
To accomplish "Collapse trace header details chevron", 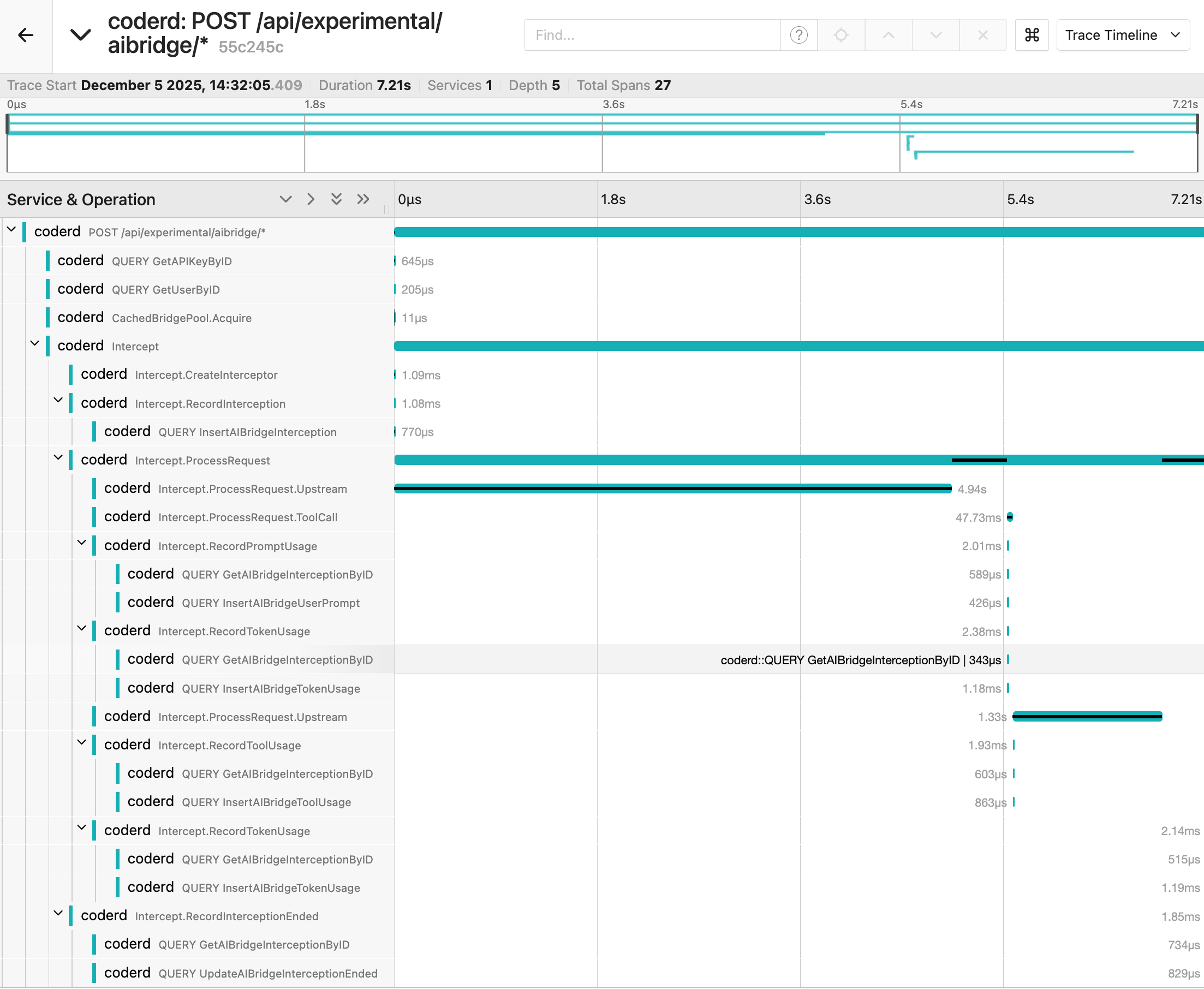I will (x=80, y=35).
